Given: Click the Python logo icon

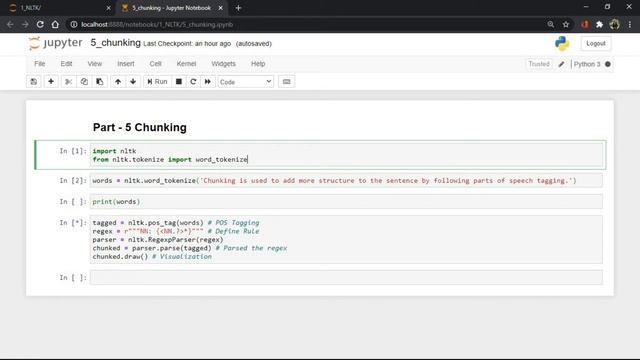Looking at the screenshot, I should click(x=562, y=43).
